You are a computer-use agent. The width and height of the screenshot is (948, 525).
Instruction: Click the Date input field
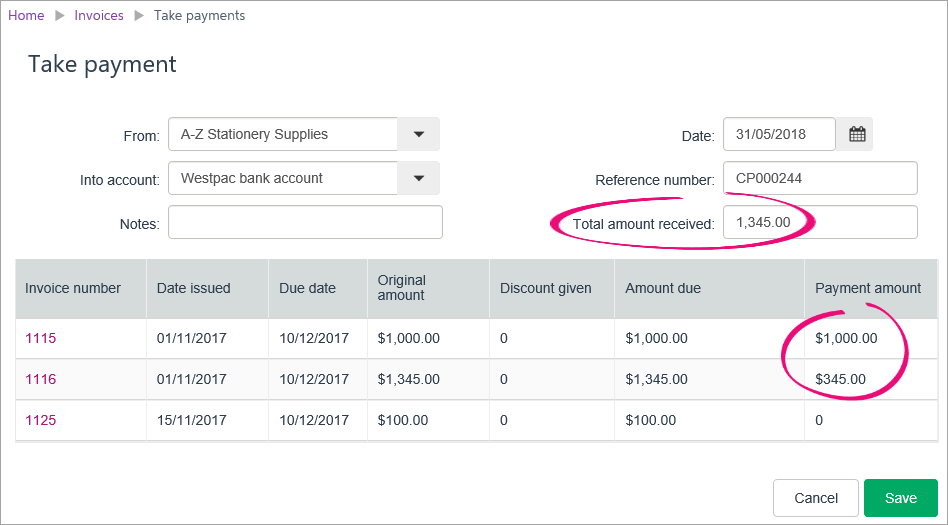tap(778, 134)
